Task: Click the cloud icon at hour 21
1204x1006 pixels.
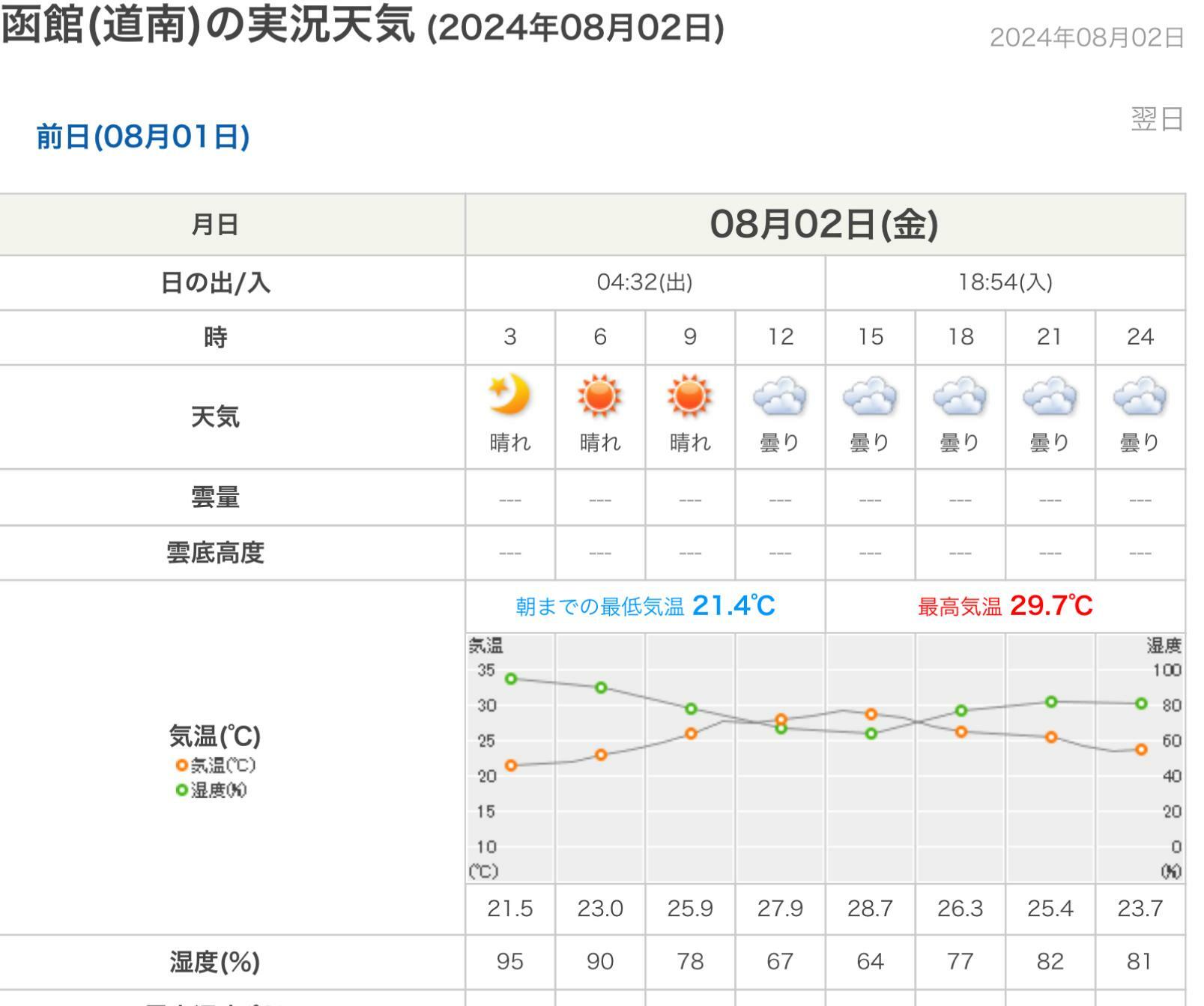Action: coord(1050,396)
